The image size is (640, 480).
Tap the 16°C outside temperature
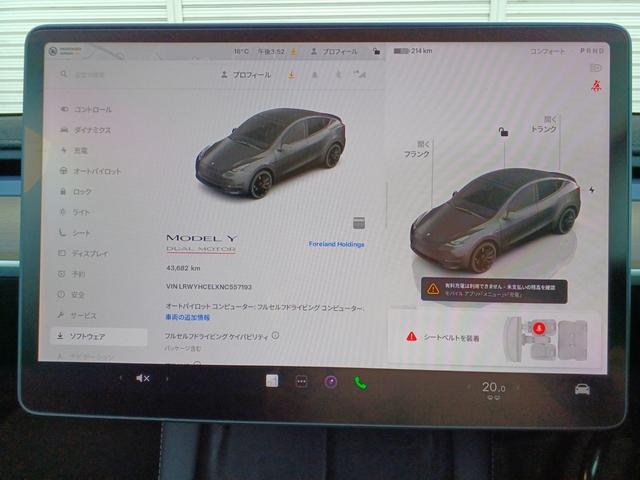click(x=241, y=51)
